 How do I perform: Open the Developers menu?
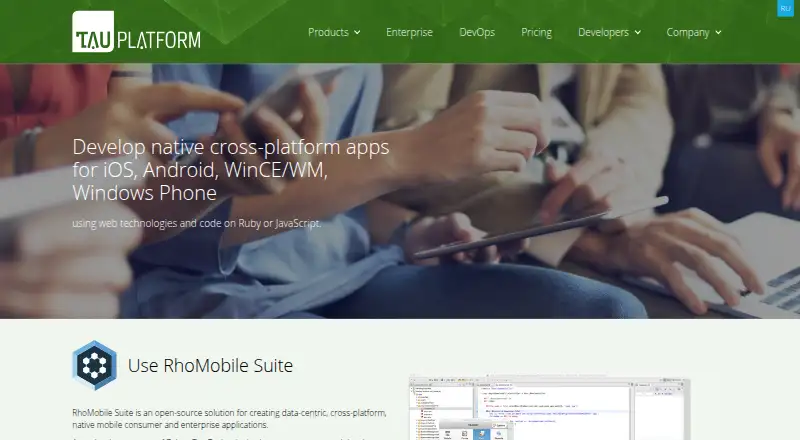[603, 32]
